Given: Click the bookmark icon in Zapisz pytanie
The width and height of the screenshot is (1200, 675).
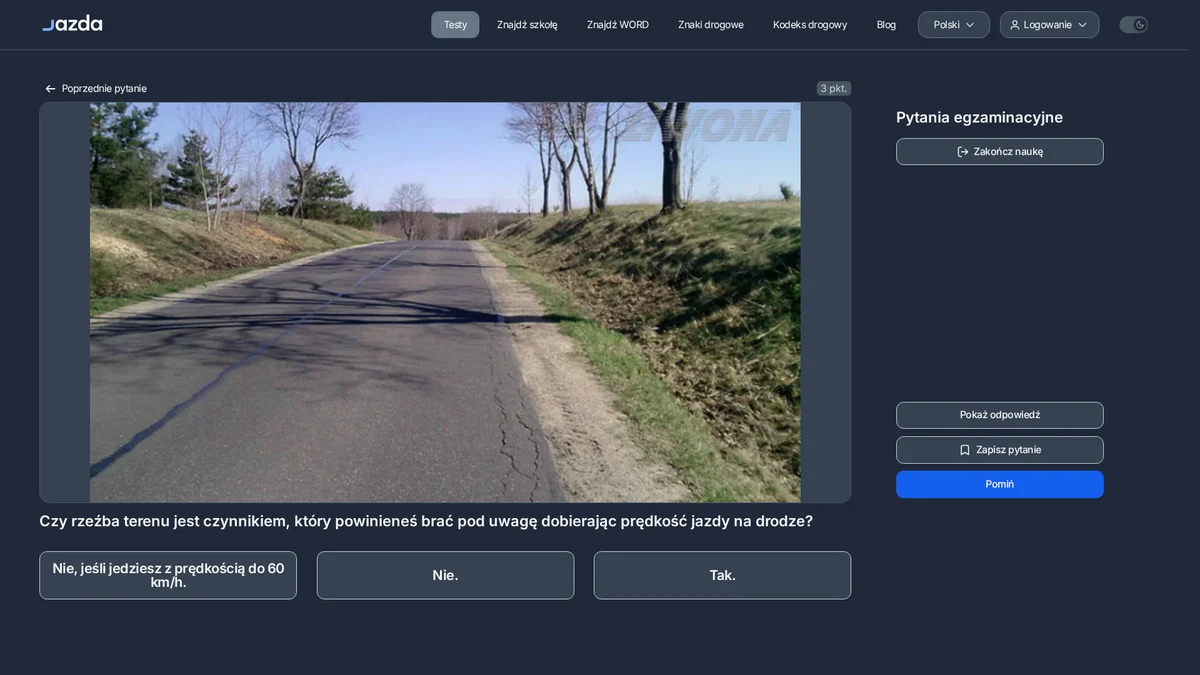Looking at the screenshot, I should tap(965, 450).
